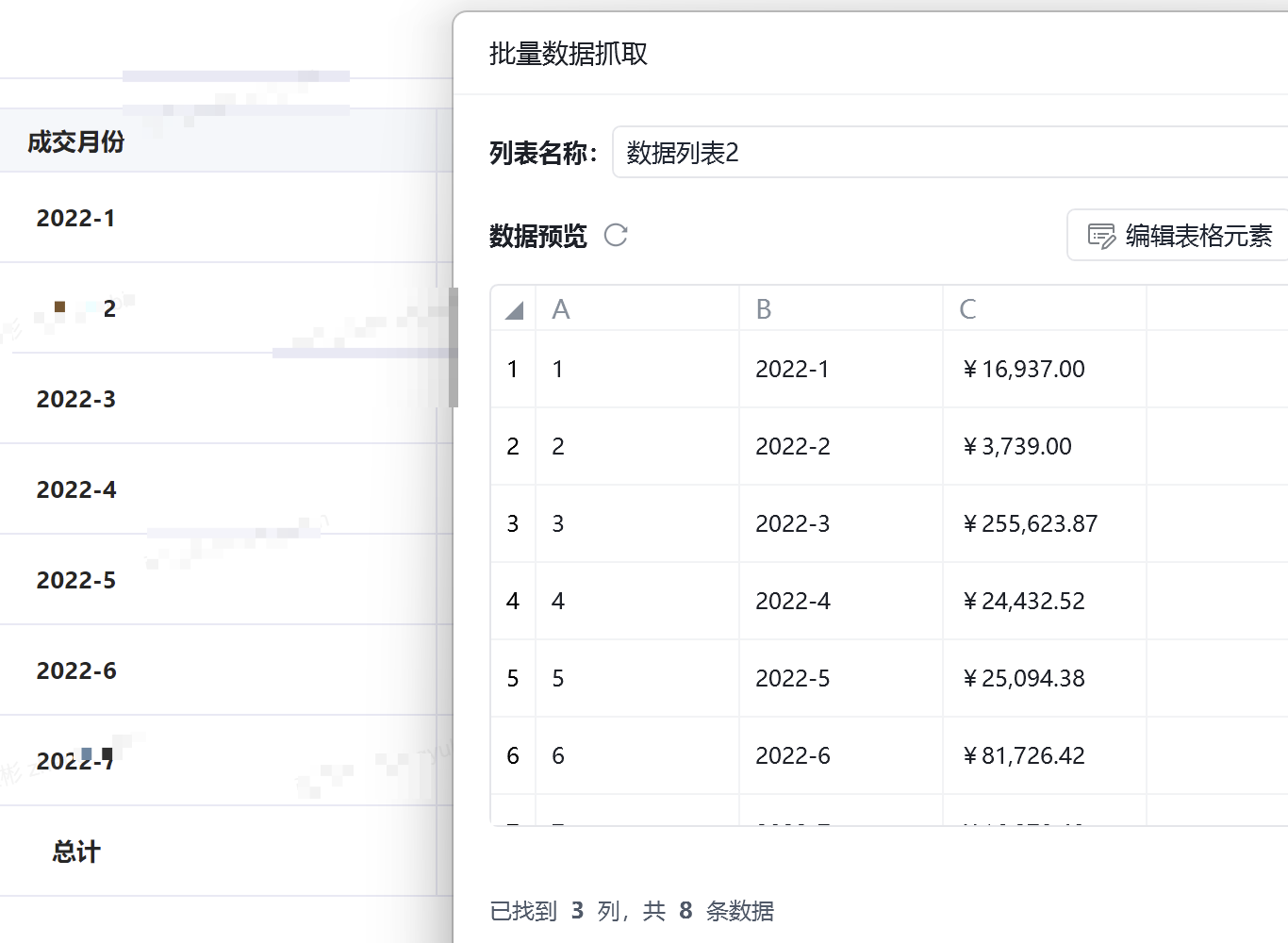Select all cells via table corner triangle

click(514, 308)
